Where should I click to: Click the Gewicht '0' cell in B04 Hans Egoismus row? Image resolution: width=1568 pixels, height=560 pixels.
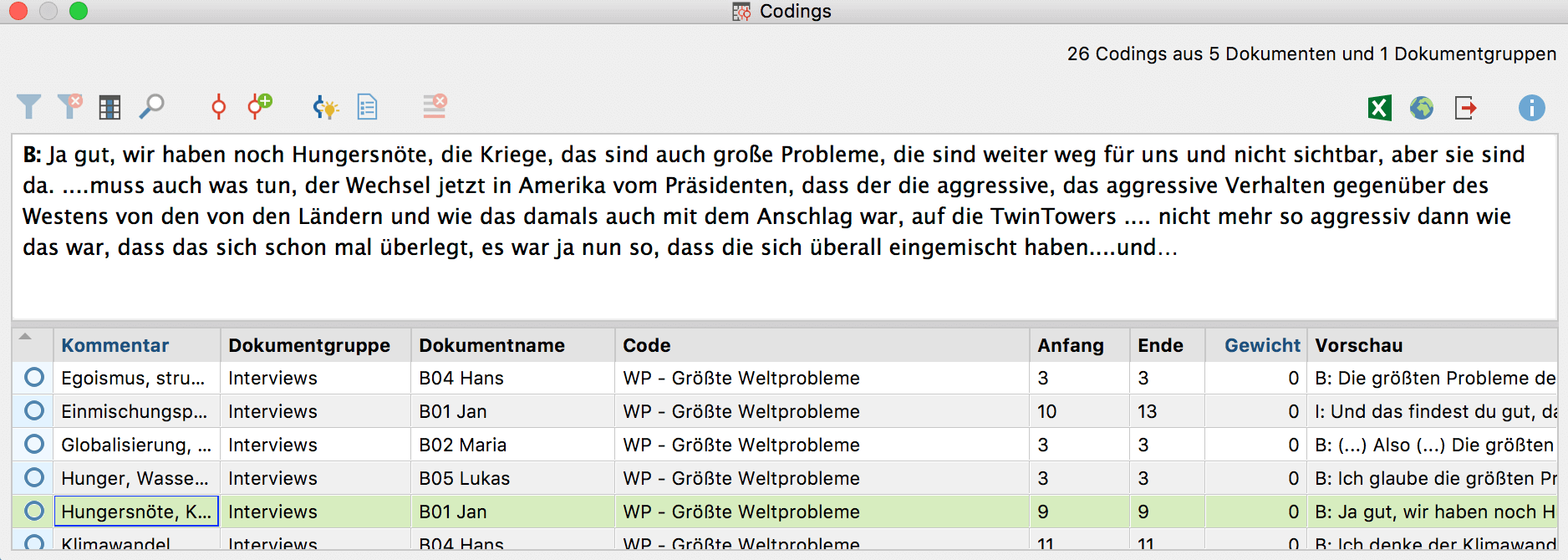tap(1255, 378)
